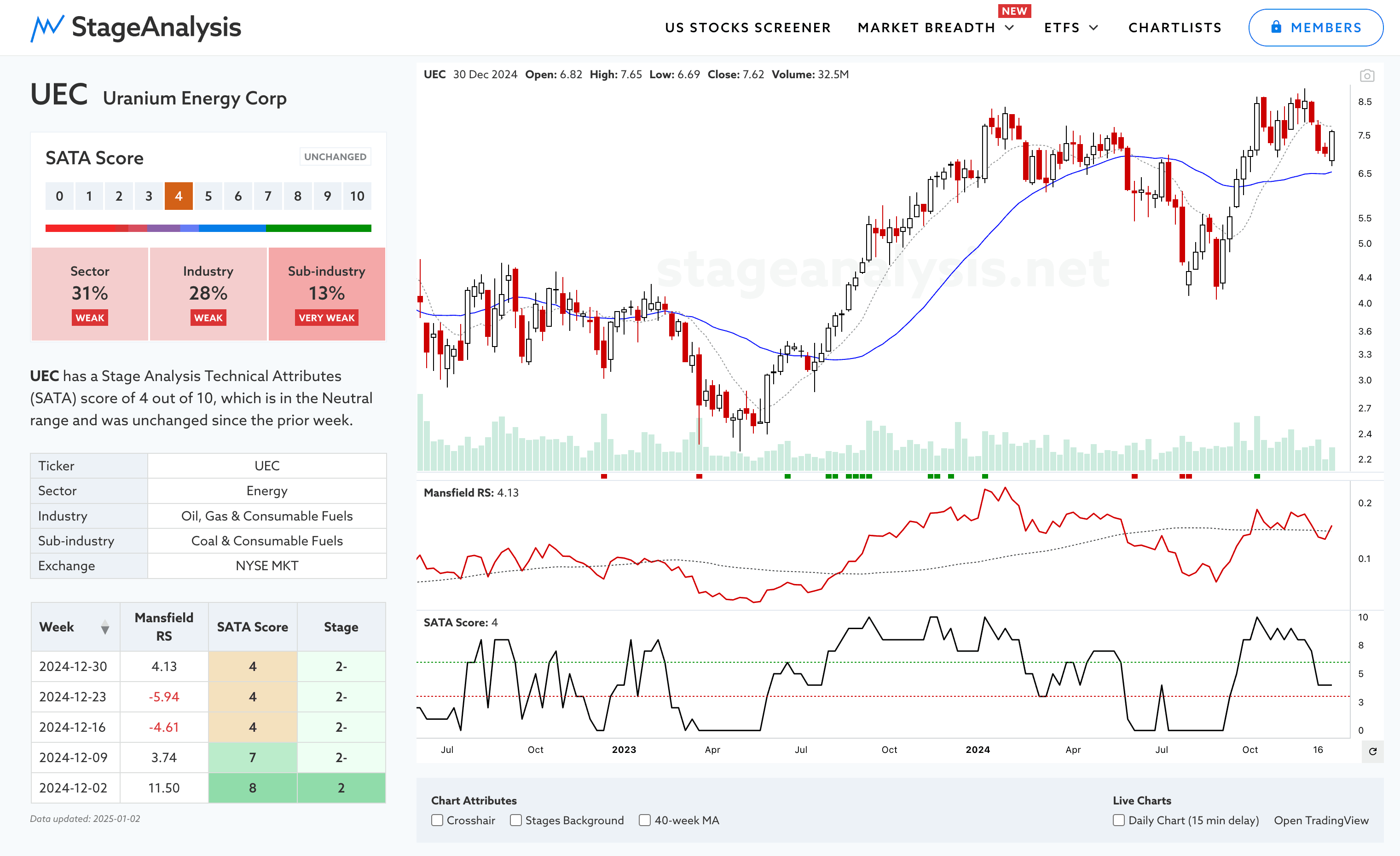Expand the Market Breadth dropdown chevron
This screenshot has height=856, width=1400.
(1010, 28)
